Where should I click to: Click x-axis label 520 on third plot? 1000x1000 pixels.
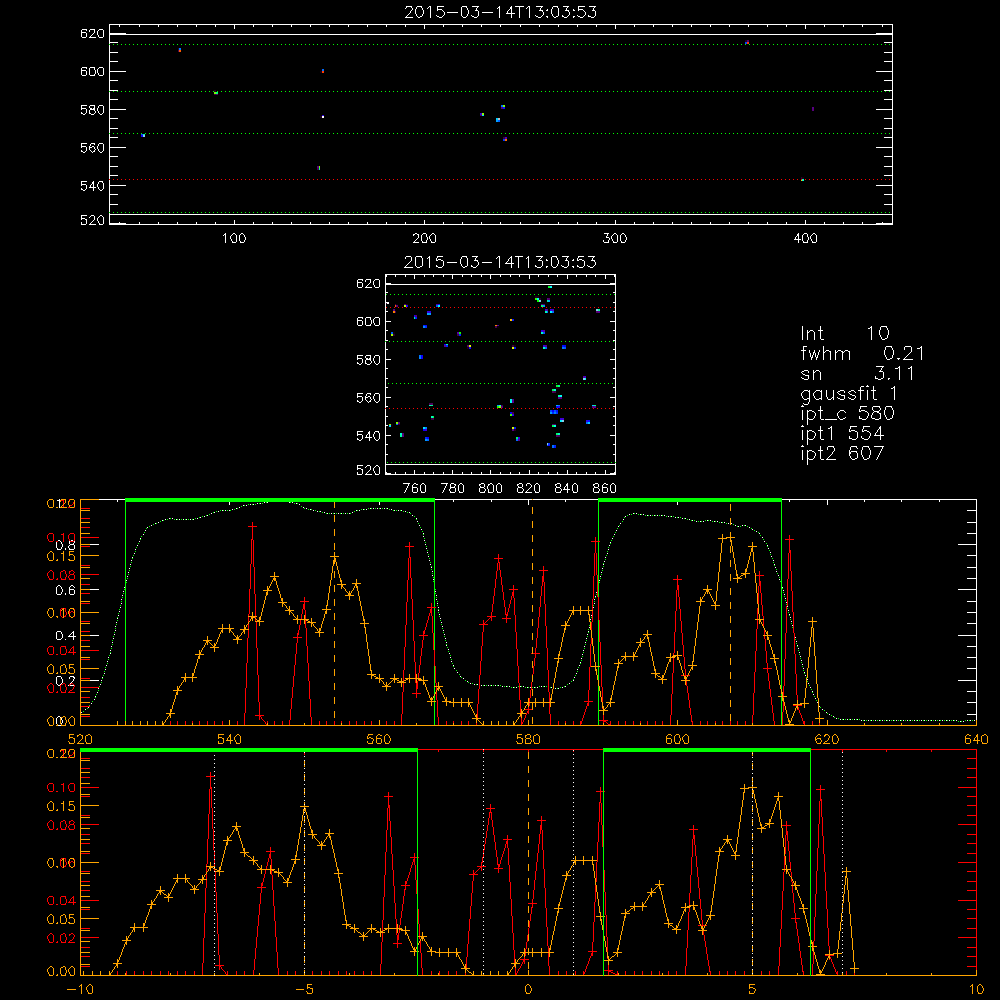click(80, 739)
